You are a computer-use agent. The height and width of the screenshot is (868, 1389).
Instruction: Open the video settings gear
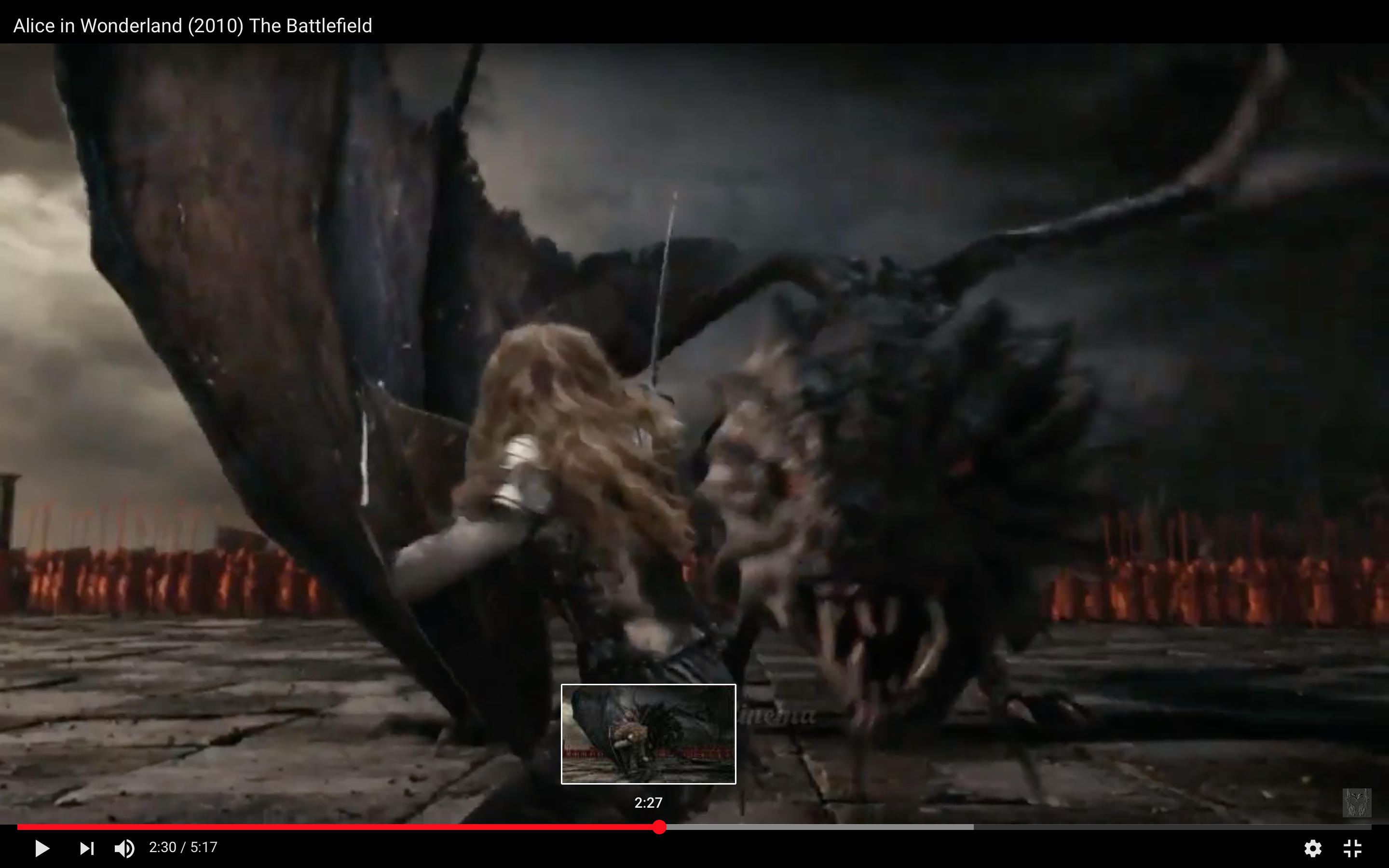coord(1313,848)
